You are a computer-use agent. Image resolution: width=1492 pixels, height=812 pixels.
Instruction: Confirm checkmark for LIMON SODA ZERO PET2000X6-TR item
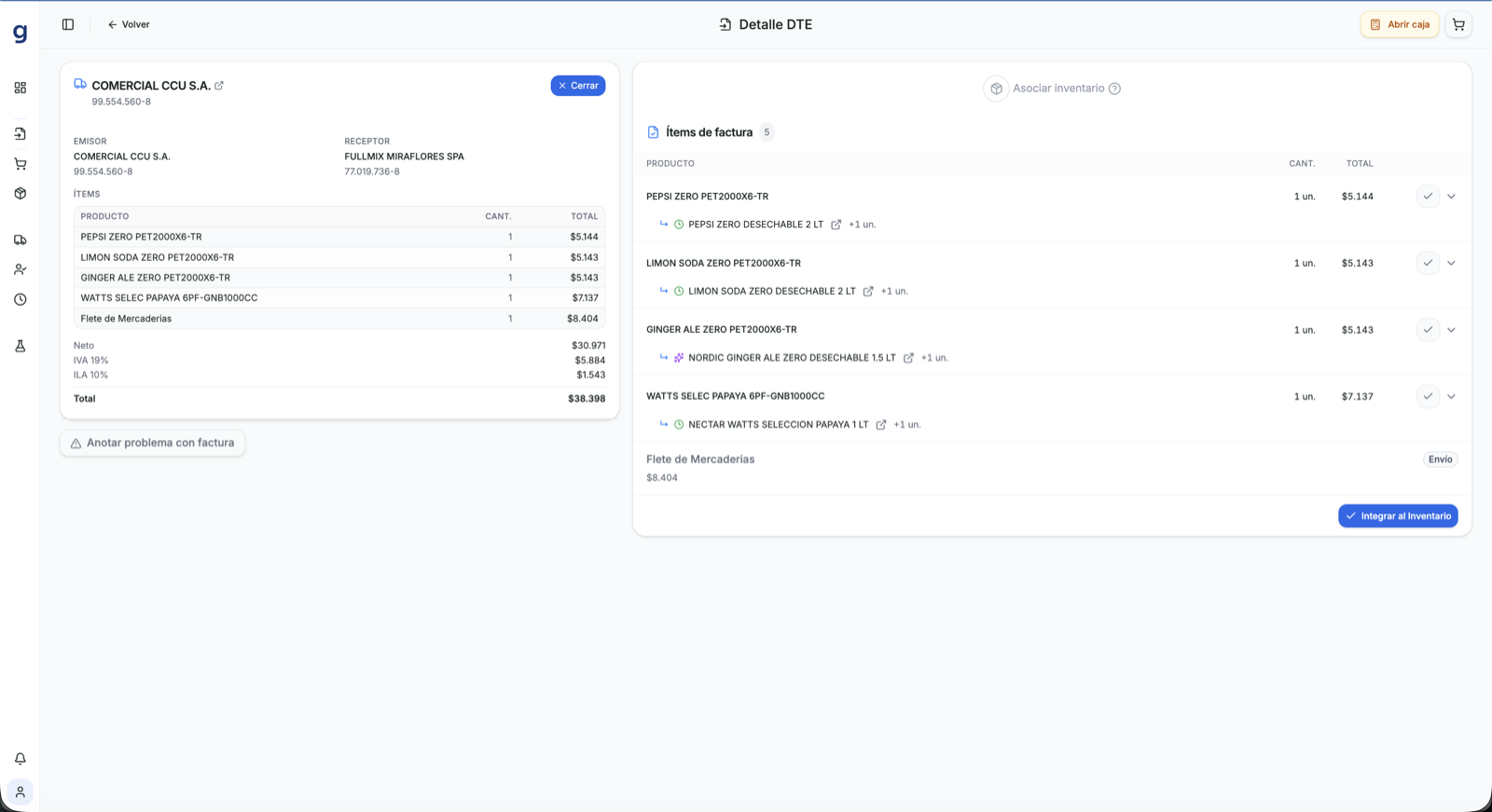1428,263
